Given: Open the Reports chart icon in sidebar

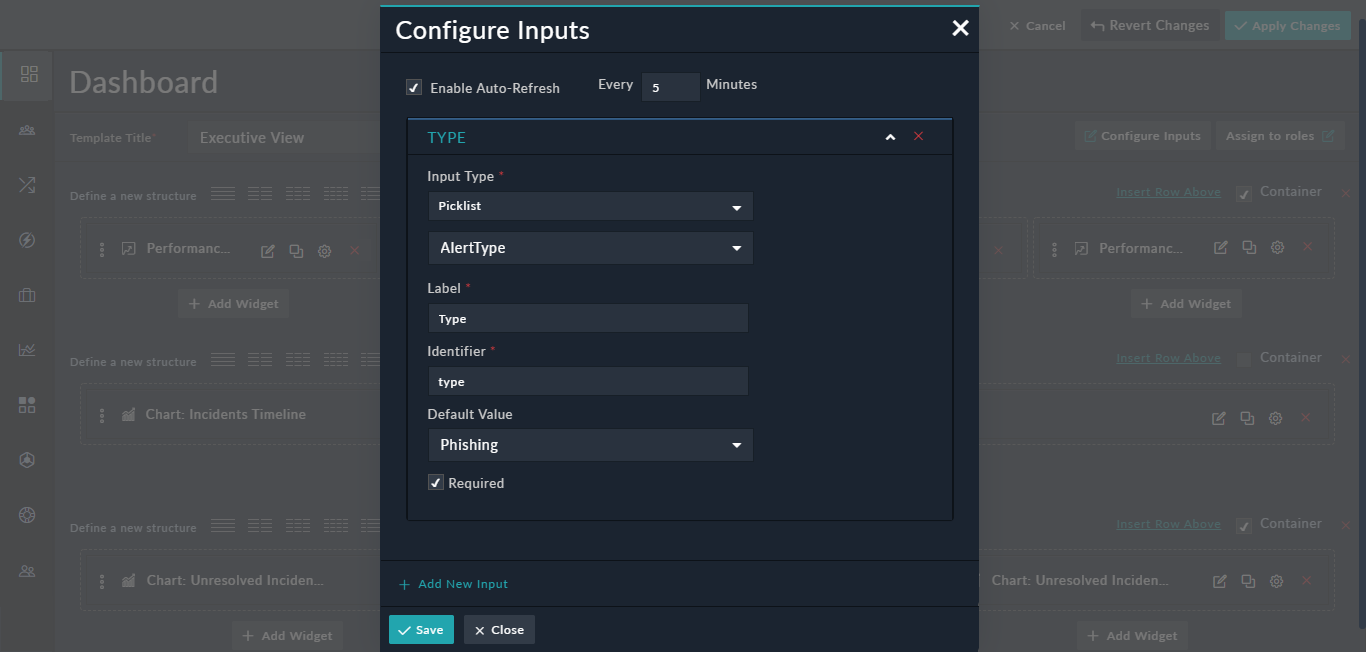Looking at the screenshot, I should pos(27,349).
